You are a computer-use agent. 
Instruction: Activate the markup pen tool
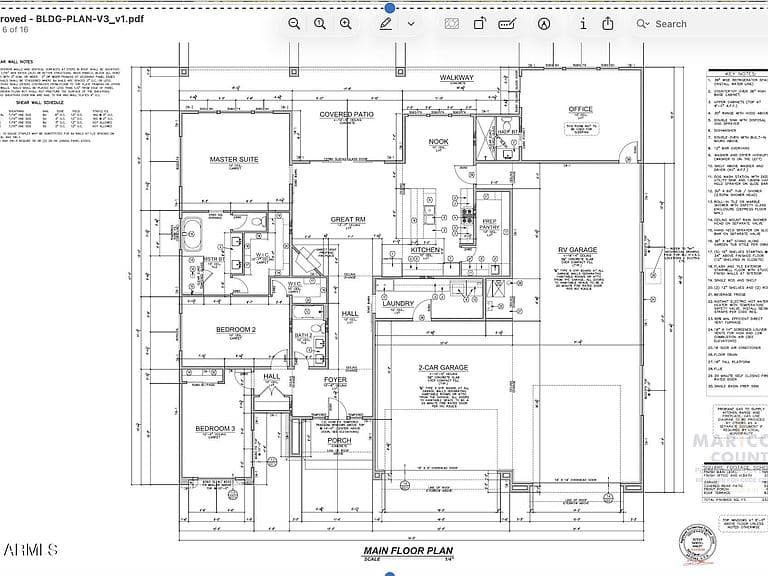386,24
